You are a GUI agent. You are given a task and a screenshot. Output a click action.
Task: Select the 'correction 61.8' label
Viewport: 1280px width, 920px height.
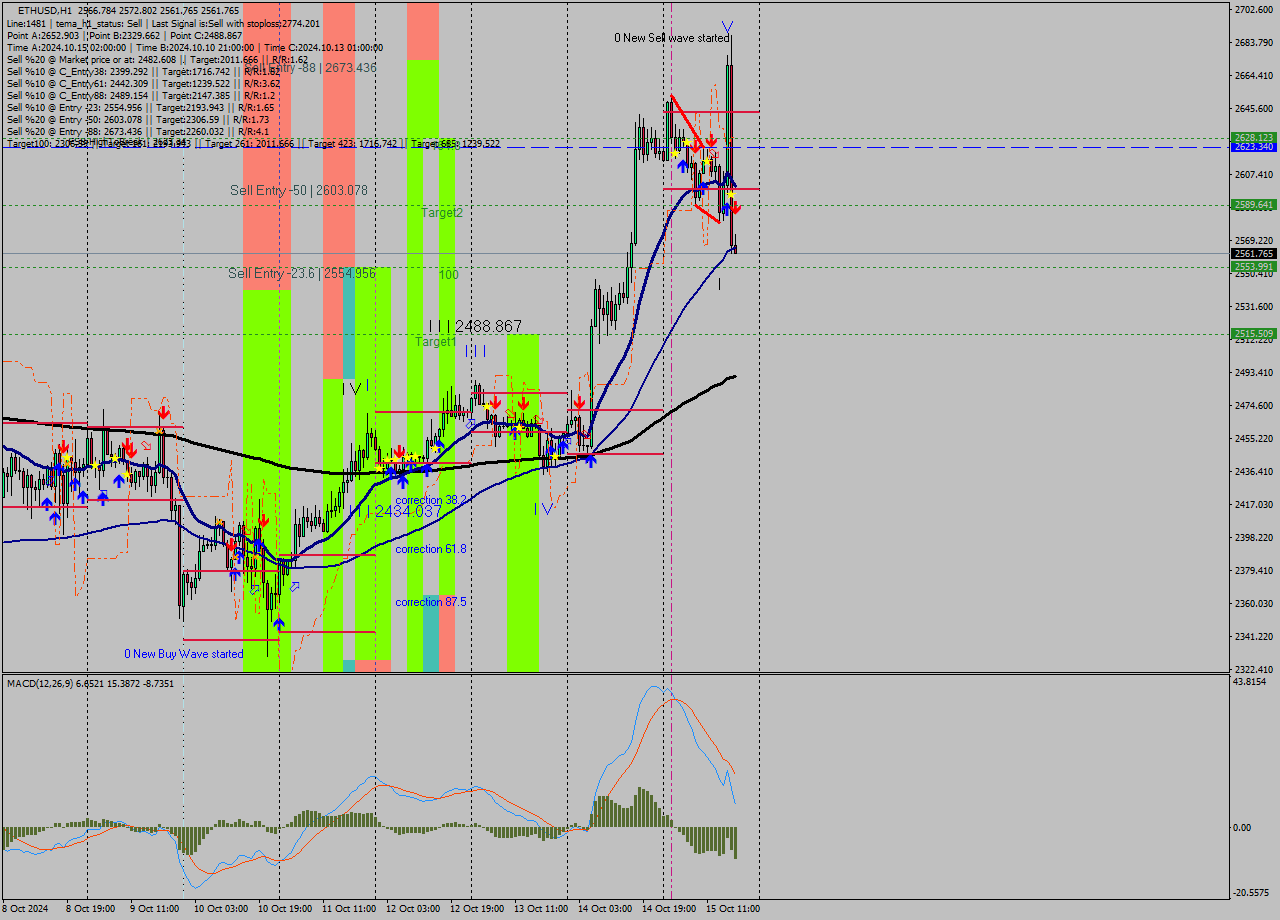tap(431, 549)
